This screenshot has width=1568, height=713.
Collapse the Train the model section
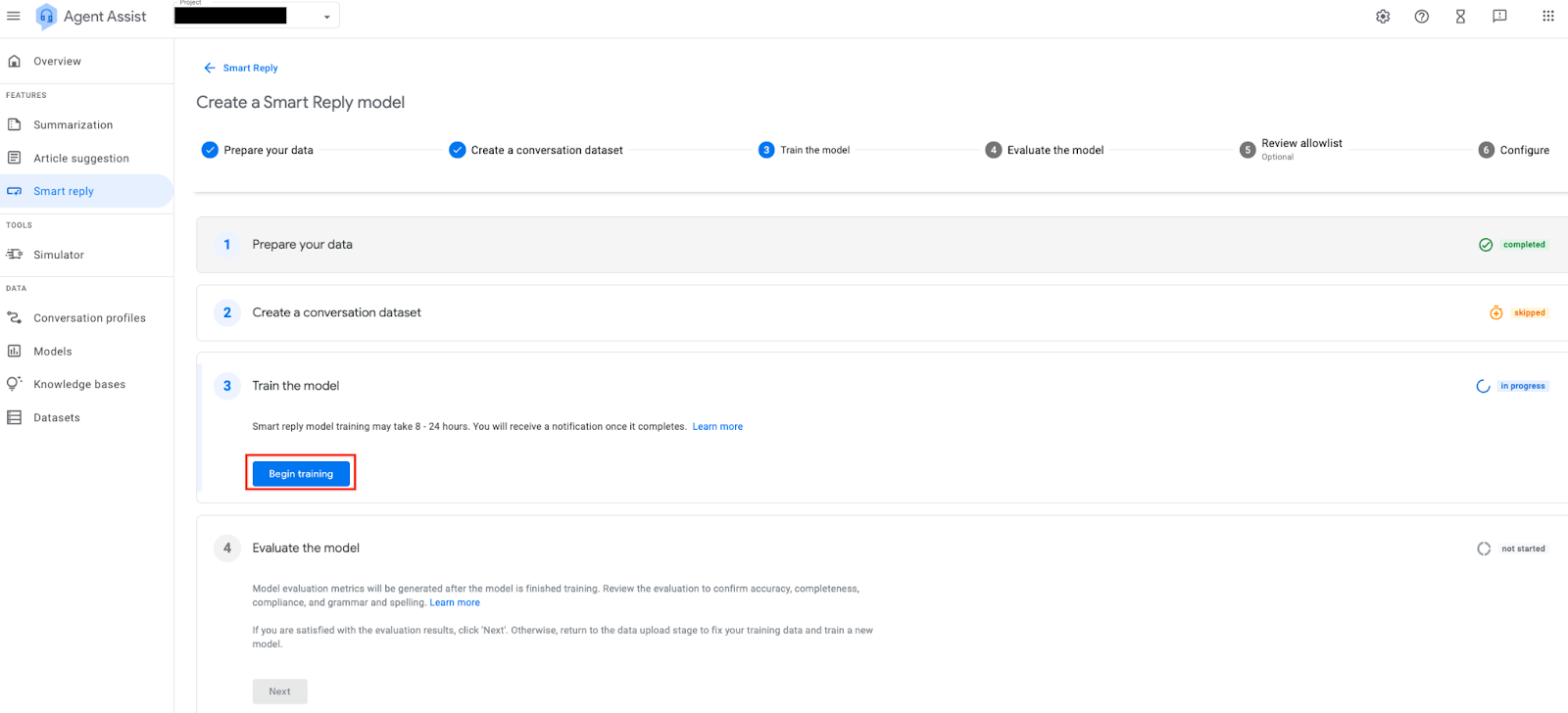tap(882, 386)
